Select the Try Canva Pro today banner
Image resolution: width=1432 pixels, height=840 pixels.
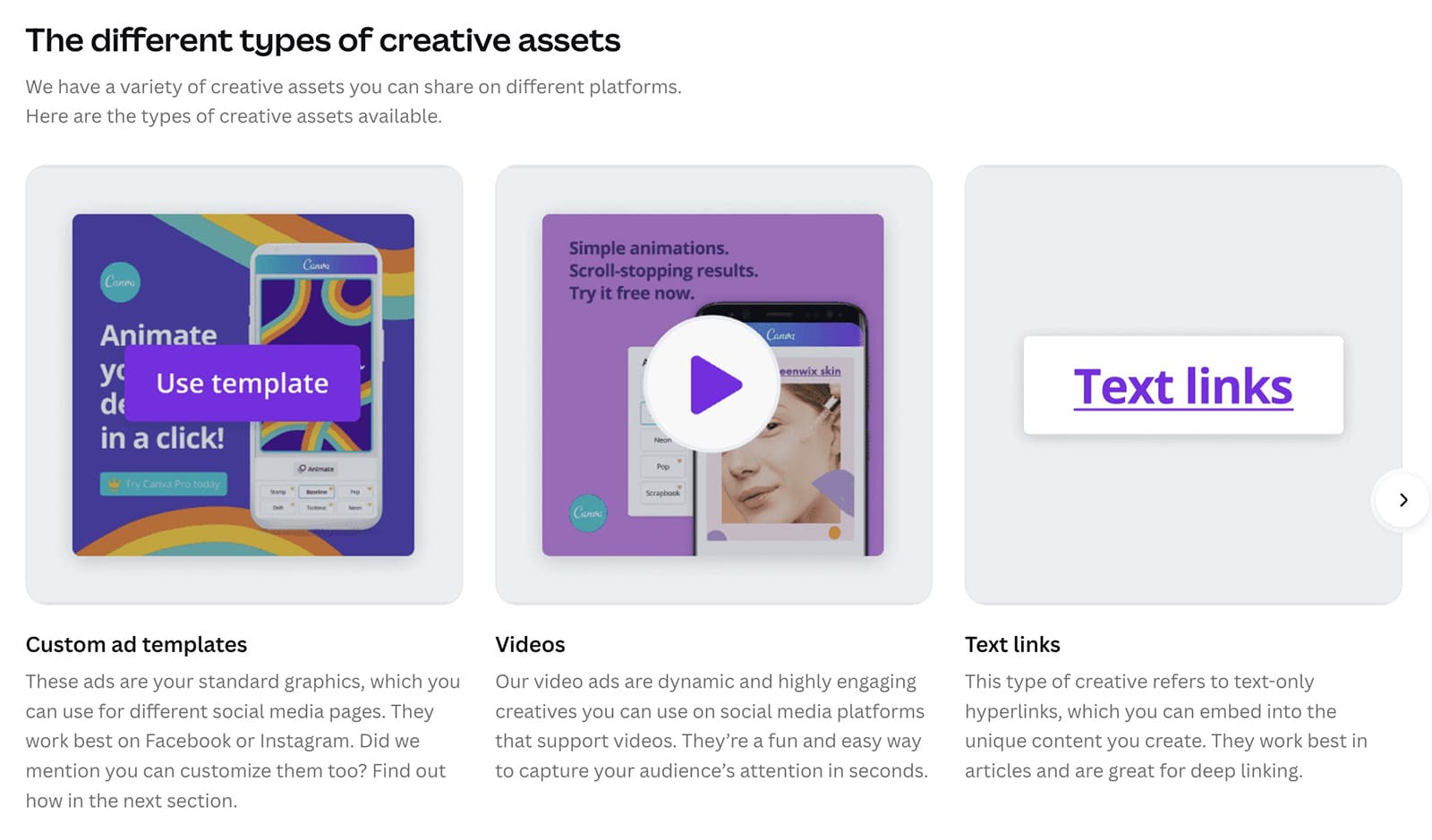163,484
